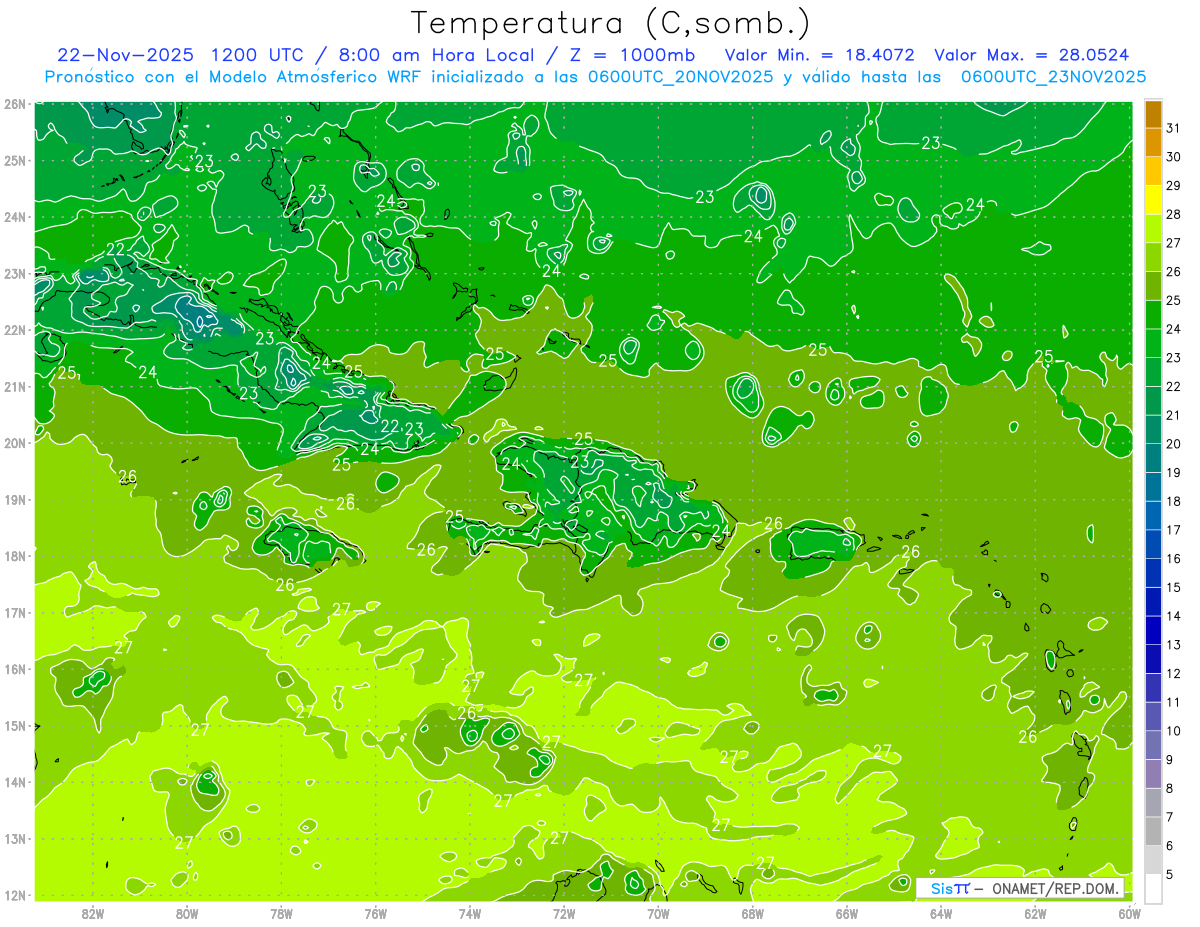Click the 15N latitude axis label
Viewport: 1200px width, 927px height.
[x=14, y=725]
